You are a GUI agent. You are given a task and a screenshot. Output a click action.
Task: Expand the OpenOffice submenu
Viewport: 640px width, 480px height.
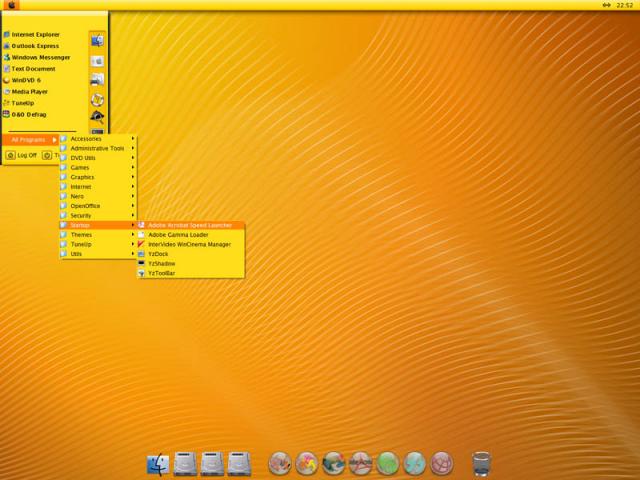pyautogui.click(x=98, y=206)
